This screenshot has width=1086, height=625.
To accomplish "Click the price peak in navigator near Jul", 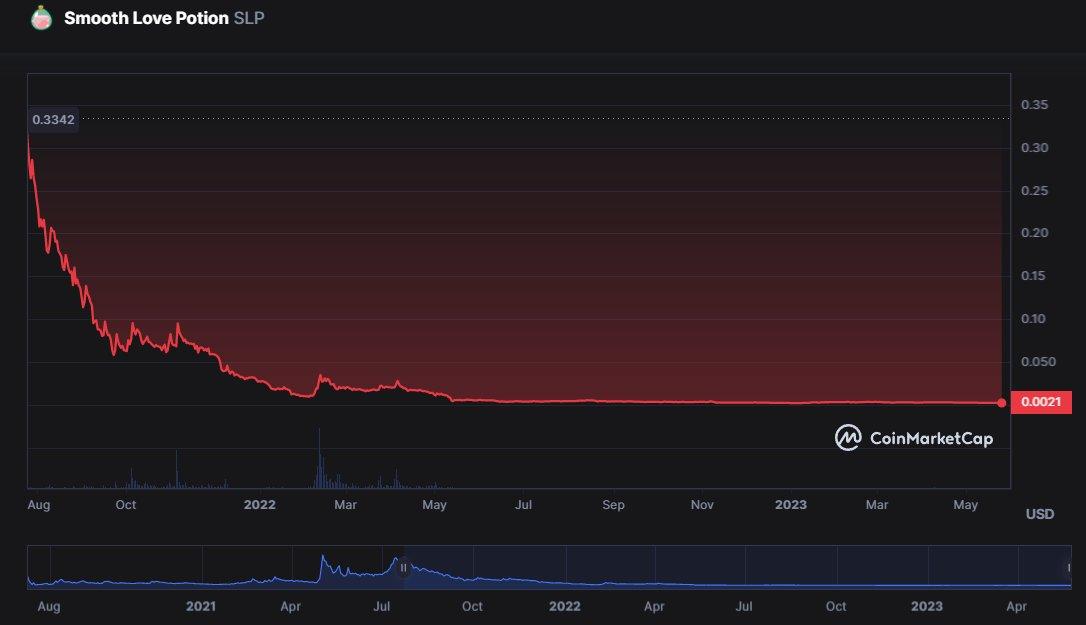I will pyautogui.click(x=396, y=560).
